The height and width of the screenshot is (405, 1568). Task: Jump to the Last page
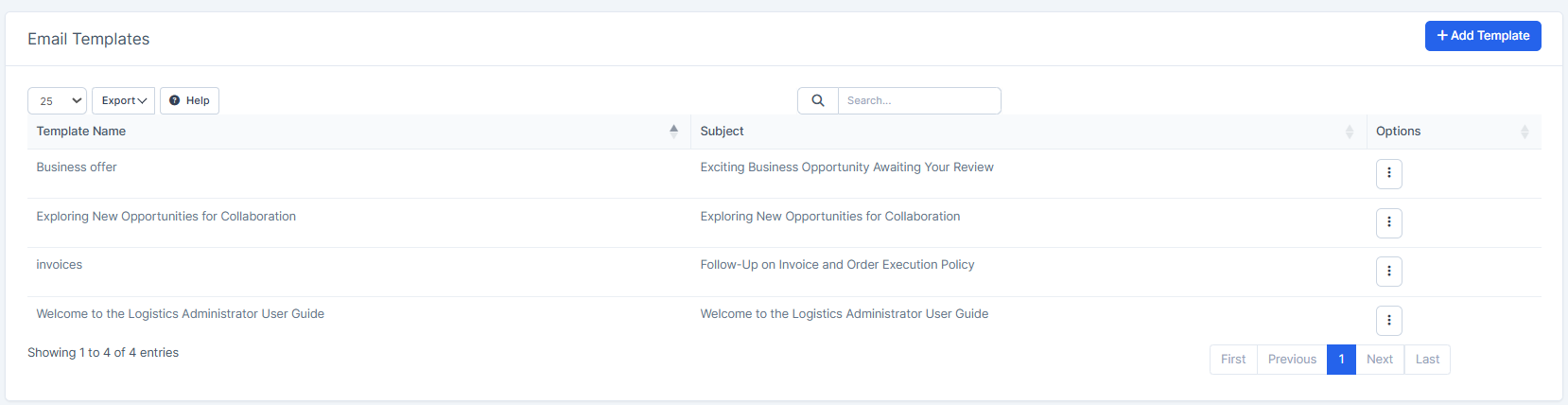pyautogui.click(x=1427, y=360)
